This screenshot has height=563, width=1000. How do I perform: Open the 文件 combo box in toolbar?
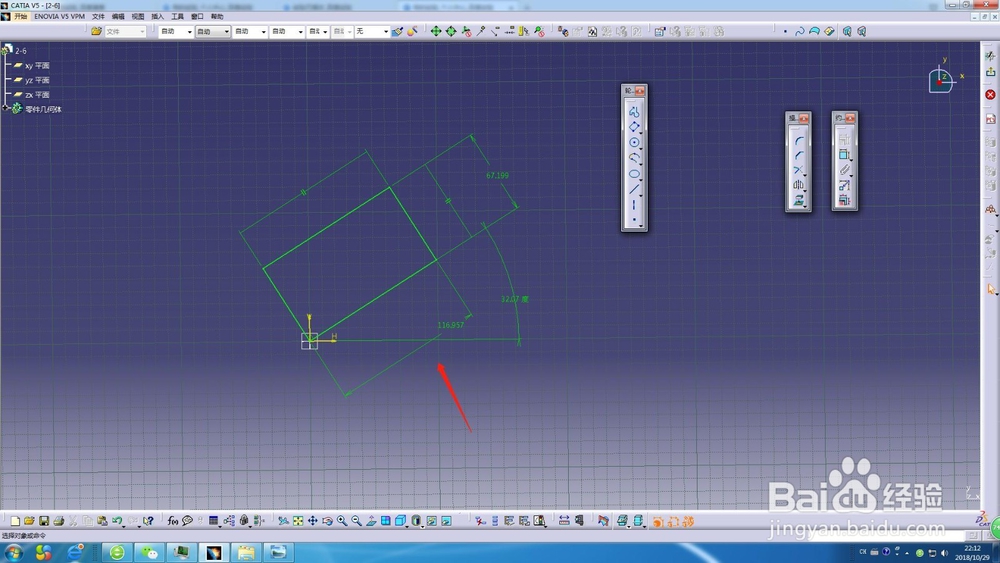(x=126, y=31)
